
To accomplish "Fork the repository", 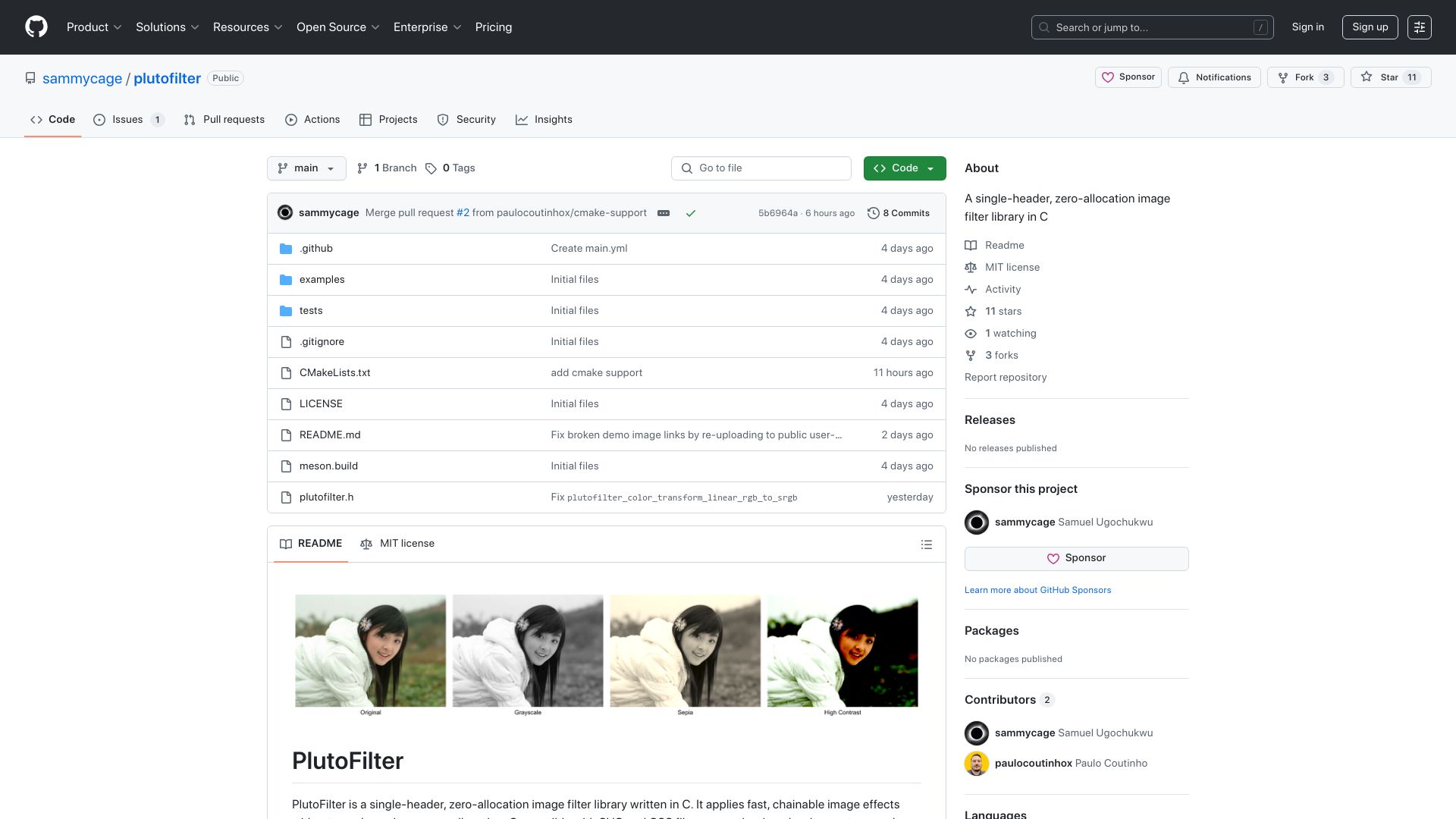I will click(x=1305, y=77).
